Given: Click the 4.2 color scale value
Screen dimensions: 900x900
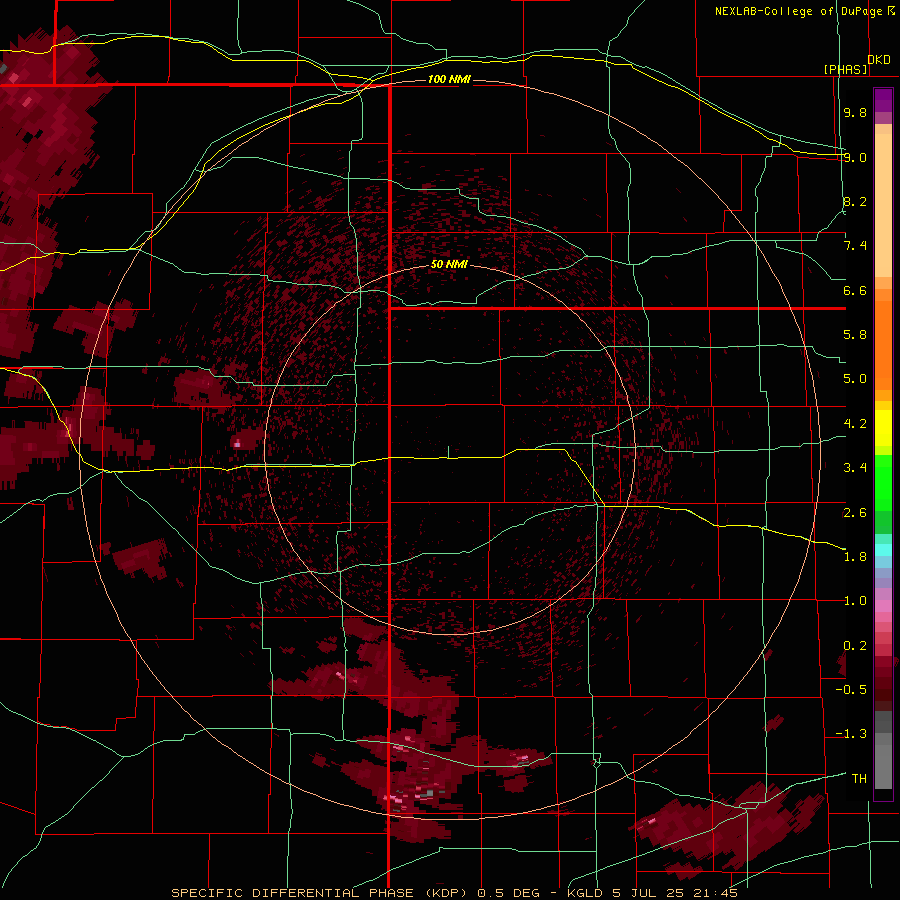Looking at the screenshot, I should [x=855, y=424].
